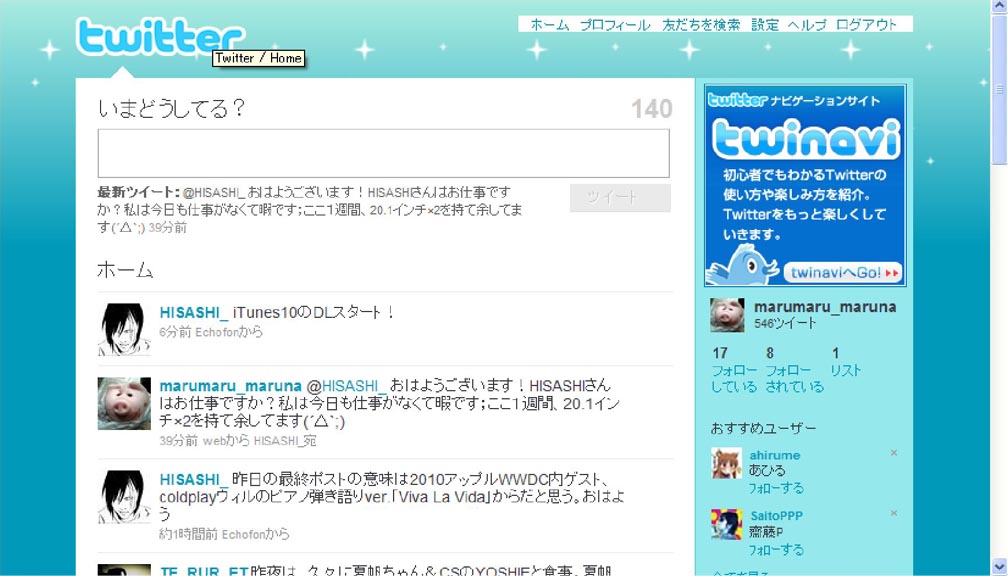The image size is (1008, 576).
Task: Open 39分前 timestamp on marumaru_maruna's tweet
Action: coord(179,441)
